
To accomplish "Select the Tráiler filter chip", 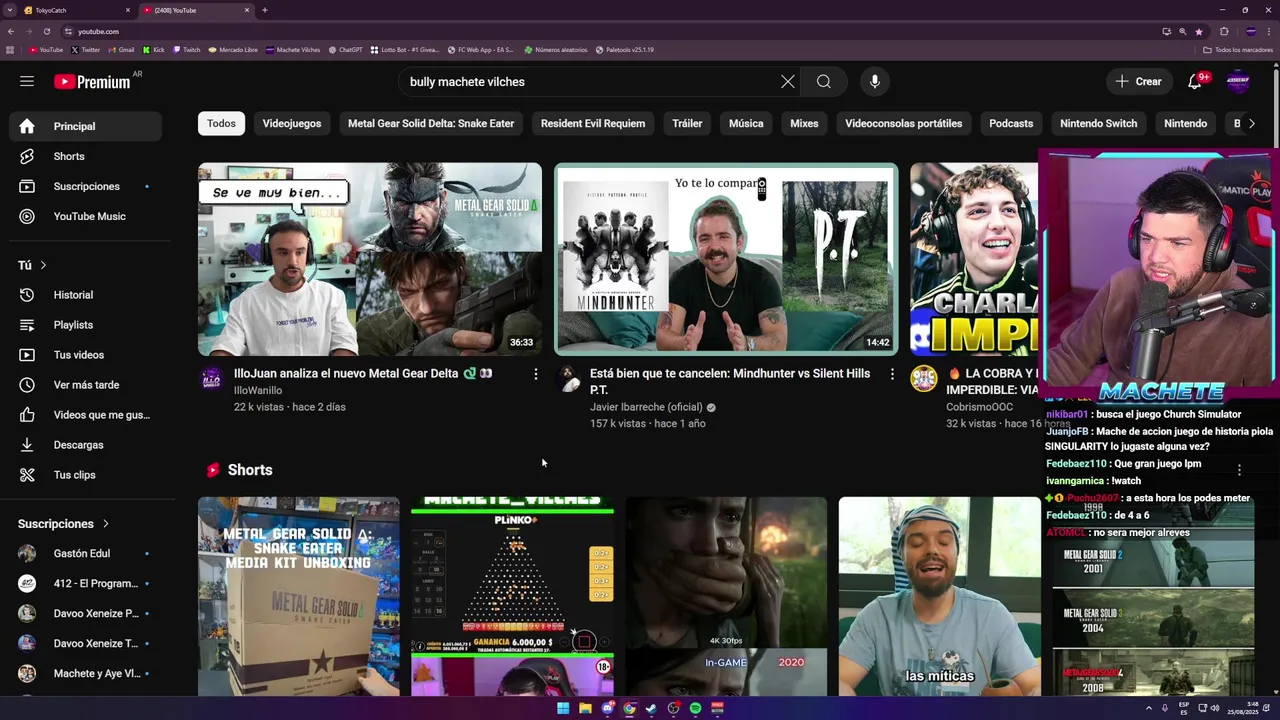I will [687, 123].
